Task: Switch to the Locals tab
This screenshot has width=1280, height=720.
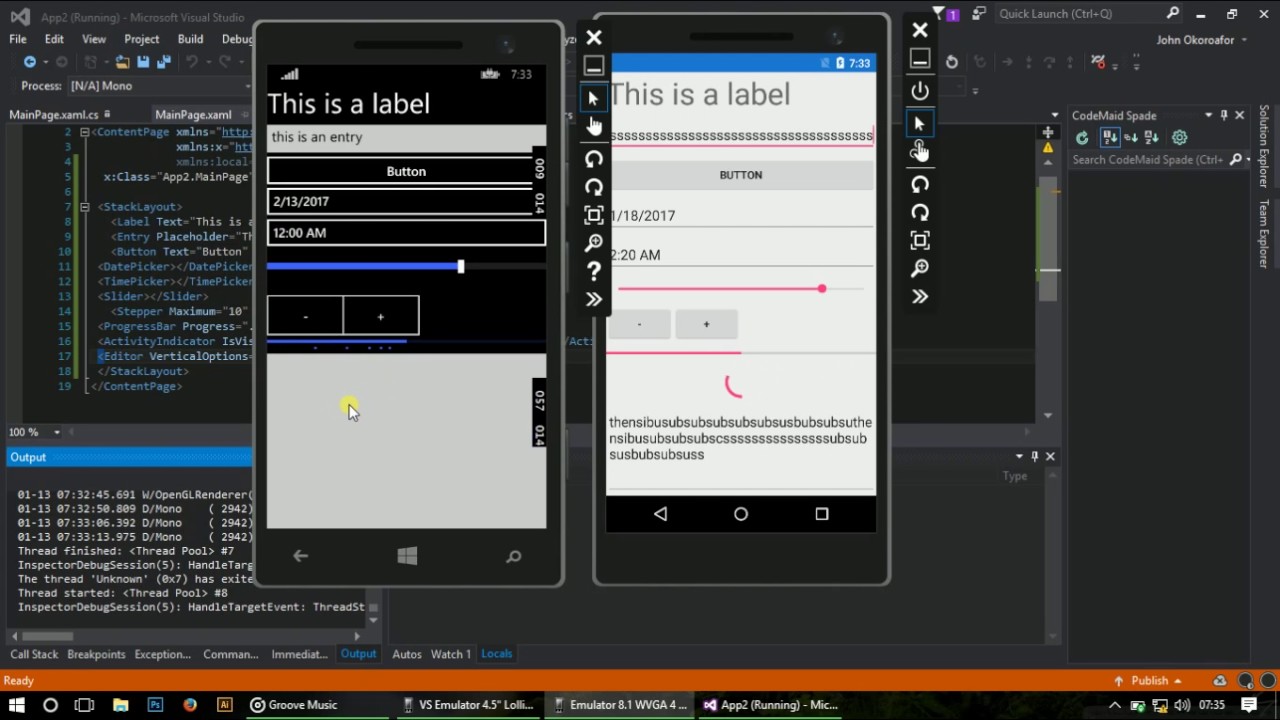Action: [x=496, y=654]
